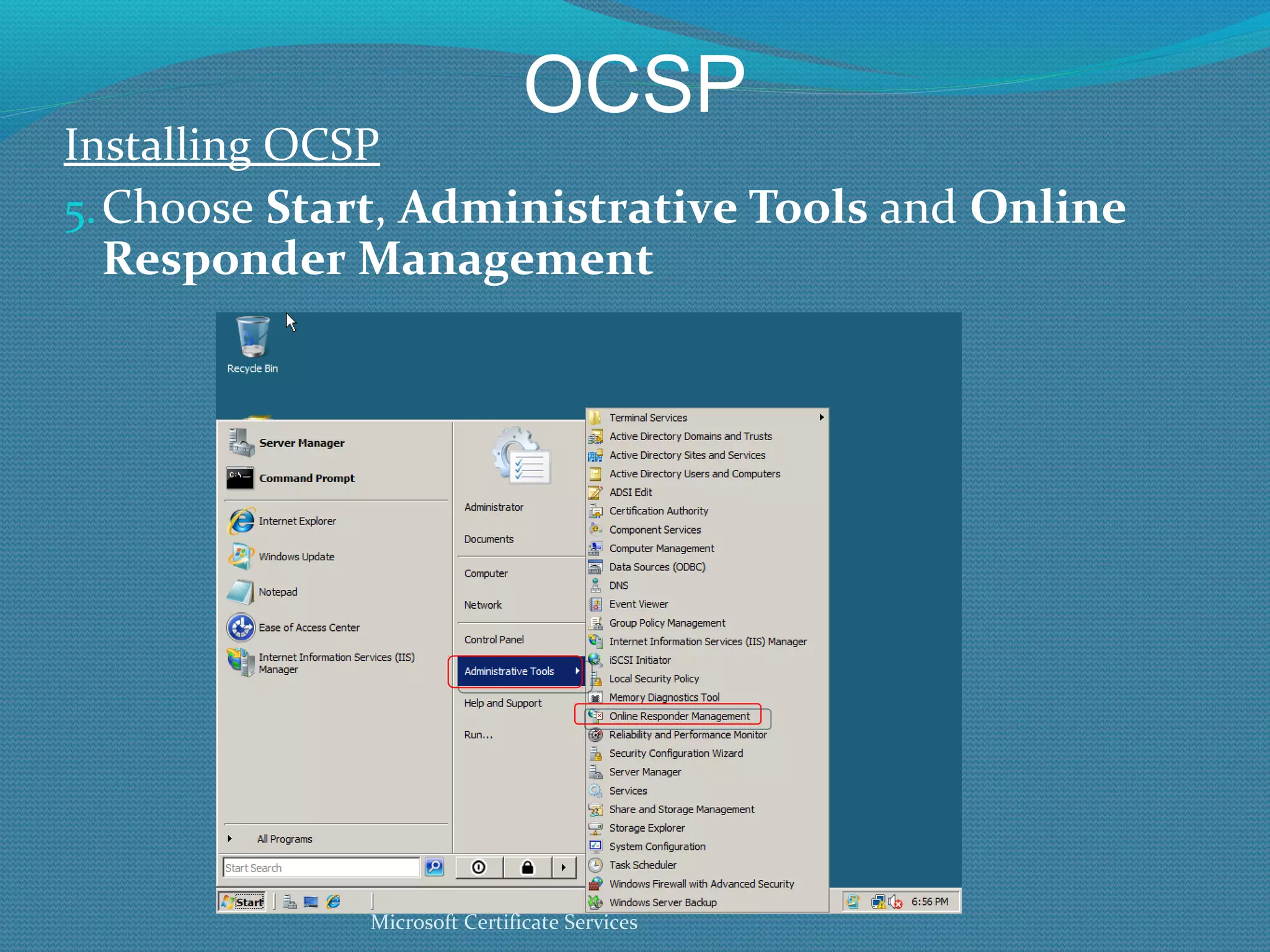This screenshot has height=952, width=1270.
Task: Click the Active Directory Domains and Trusts icon
Action: coord(595,436)
